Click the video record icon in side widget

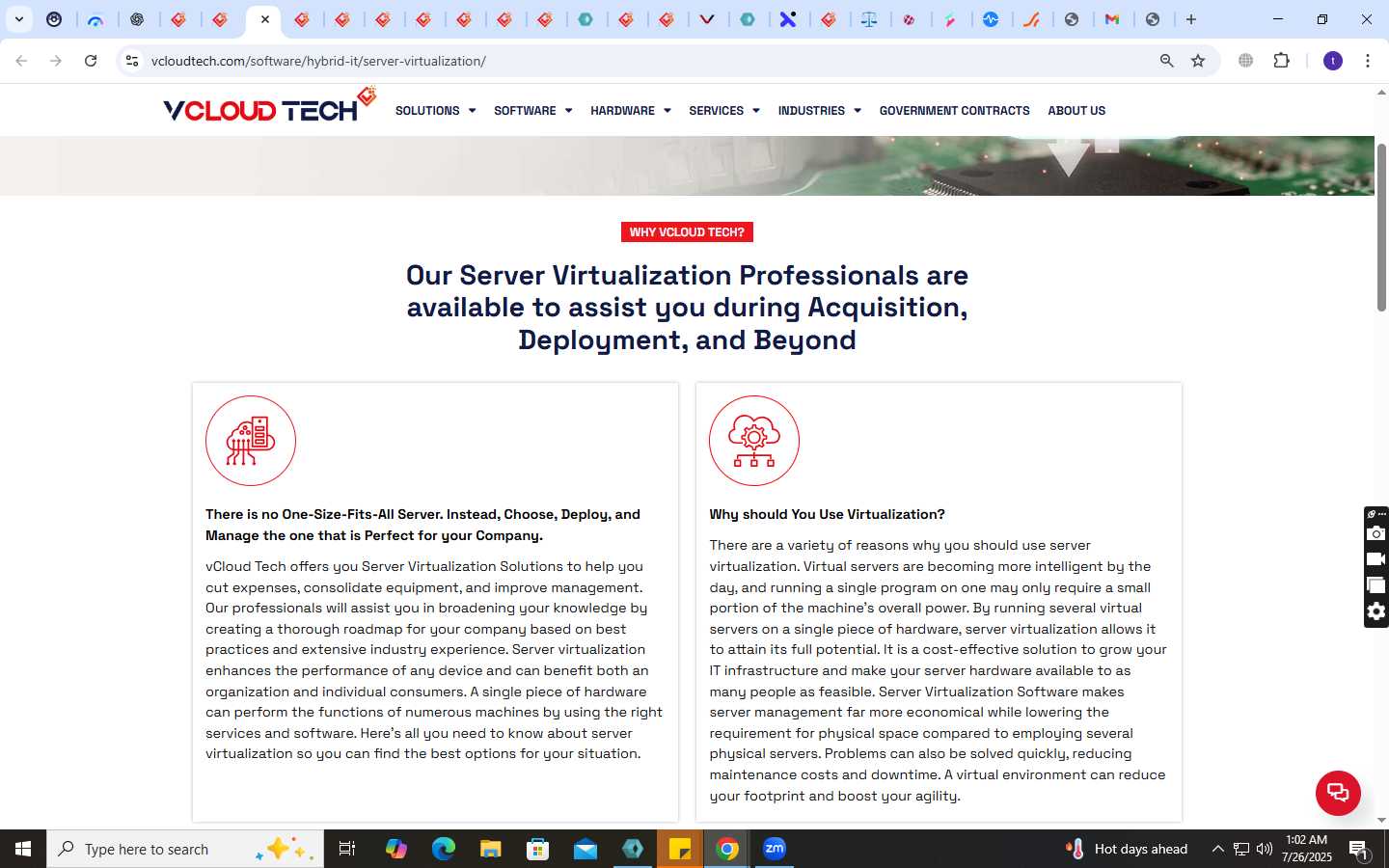pos(1376,559)
